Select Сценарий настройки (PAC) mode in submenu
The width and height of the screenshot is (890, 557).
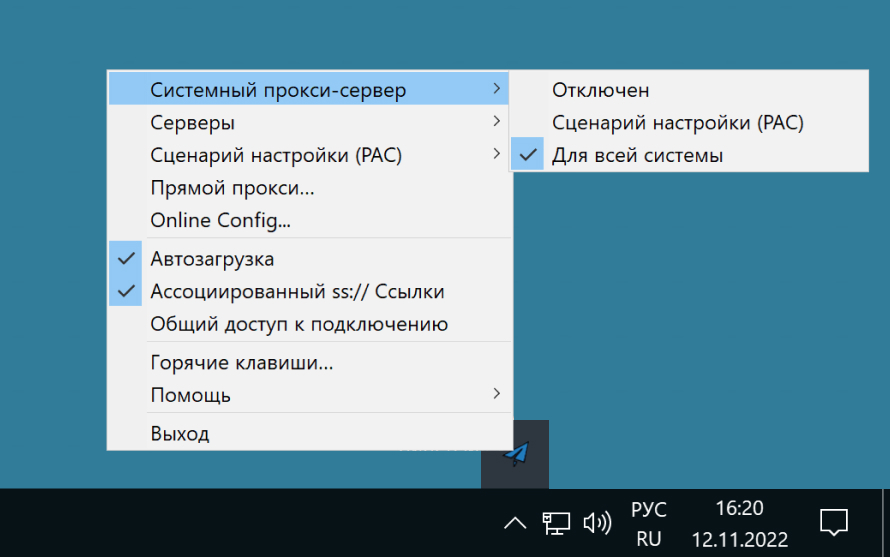tap(689, 122)
